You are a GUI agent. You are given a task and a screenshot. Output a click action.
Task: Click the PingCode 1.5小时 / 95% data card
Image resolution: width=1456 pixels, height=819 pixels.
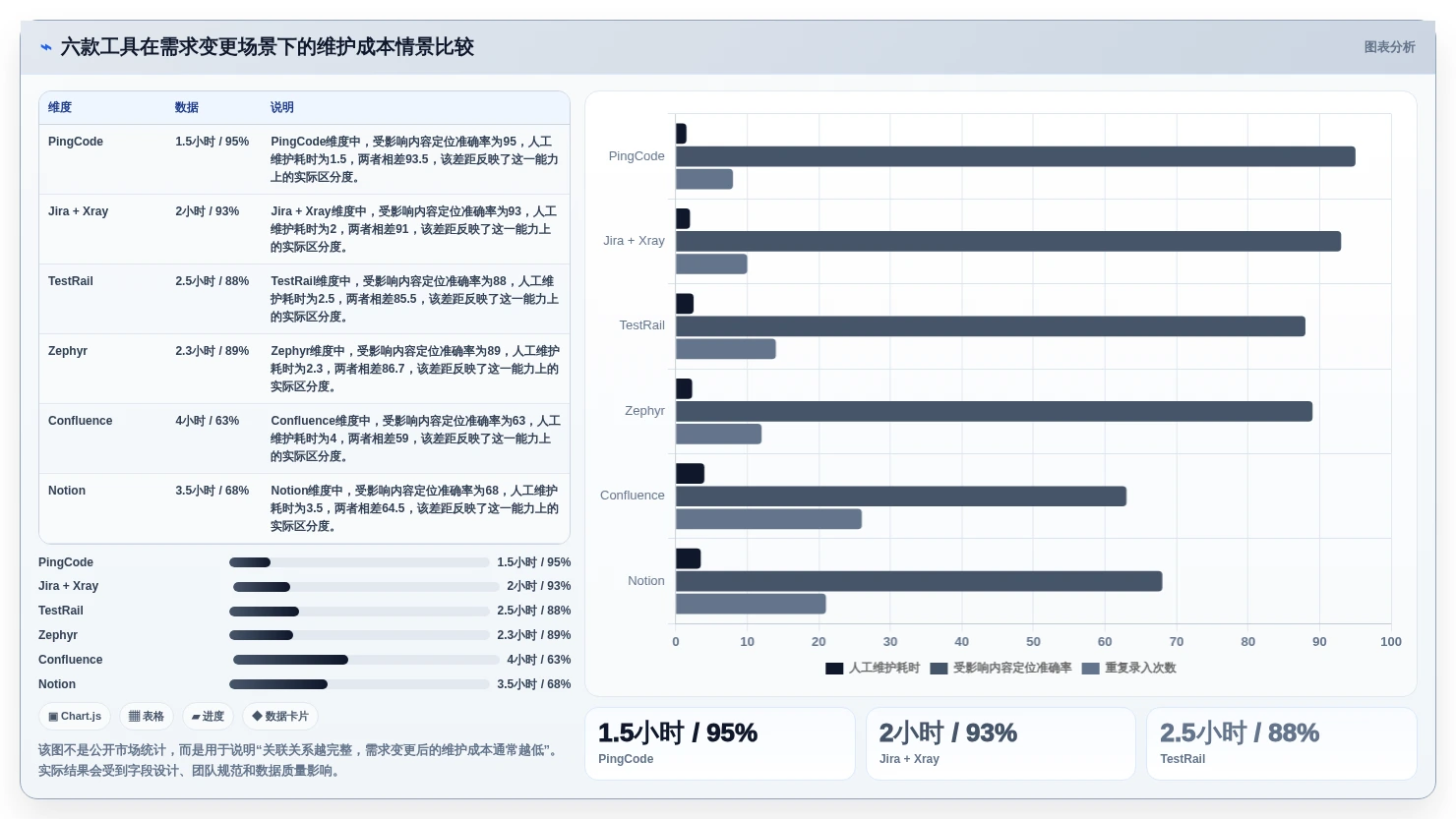tap(720, 744)
